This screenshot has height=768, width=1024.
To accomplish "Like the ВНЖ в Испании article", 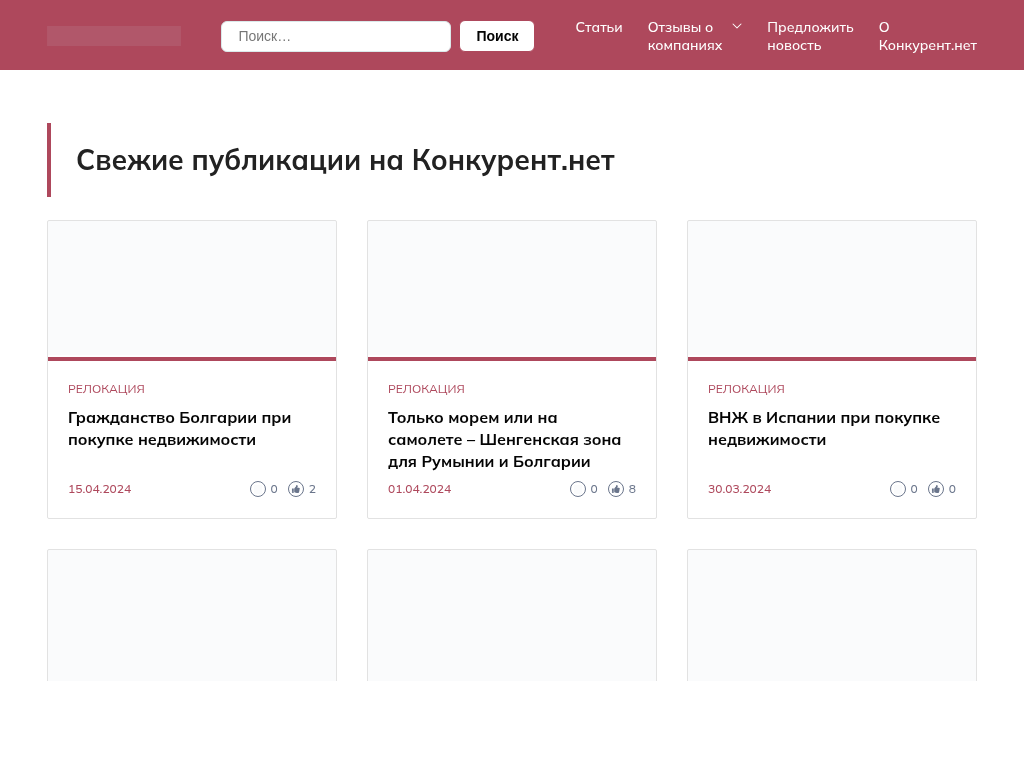I will coord(936,489).
